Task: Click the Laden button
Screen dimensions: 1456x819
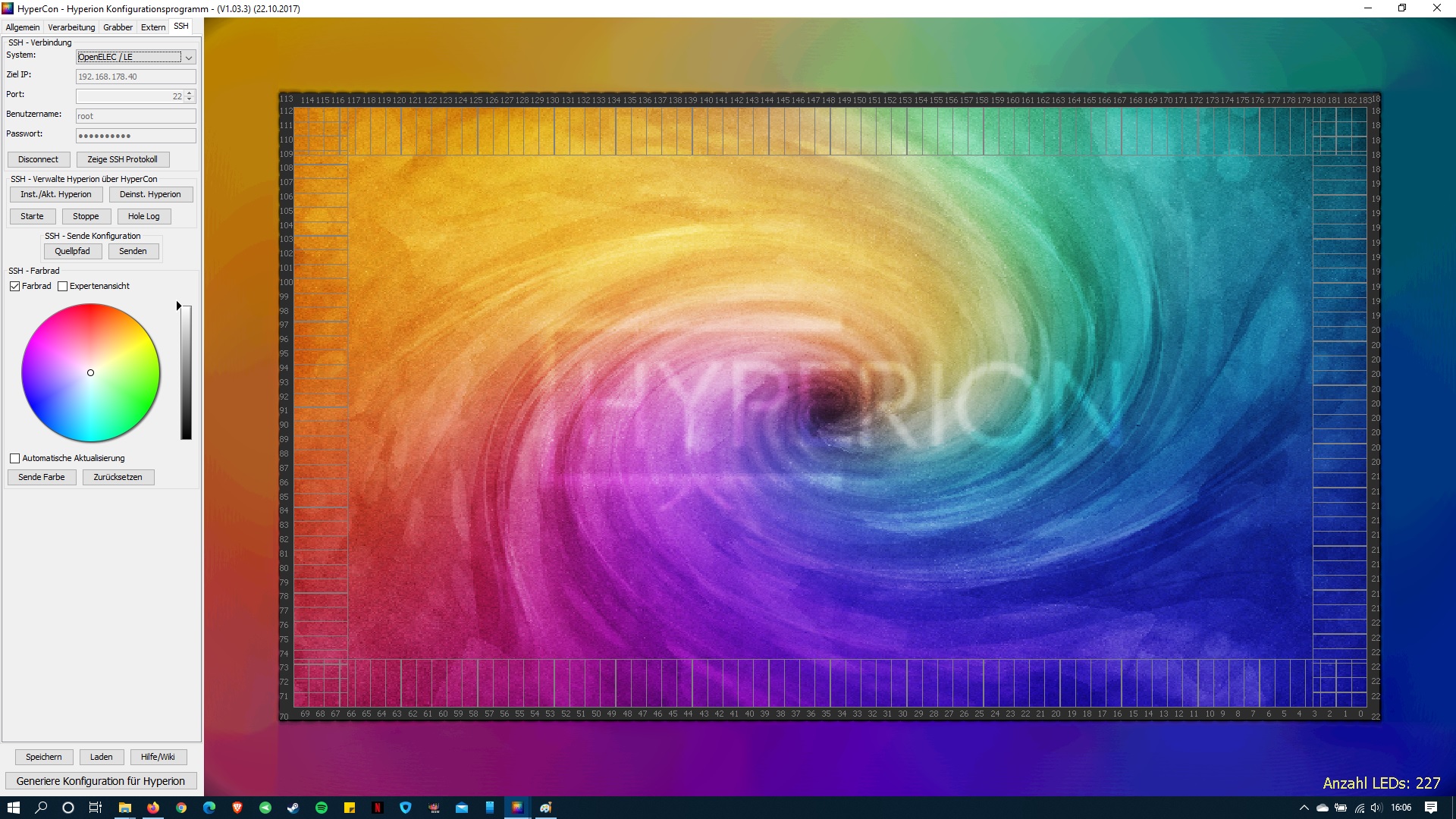Action: [x=102, y=757]
